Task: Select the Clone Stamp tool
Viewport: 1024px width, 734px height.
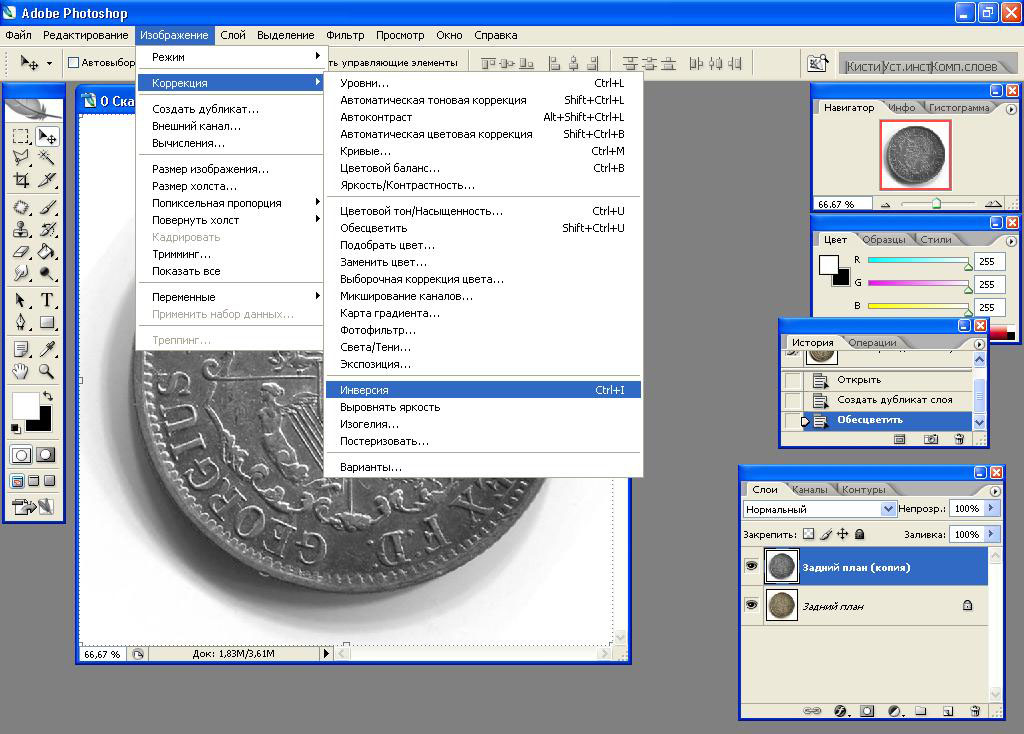Action: (x=21, y=230)
